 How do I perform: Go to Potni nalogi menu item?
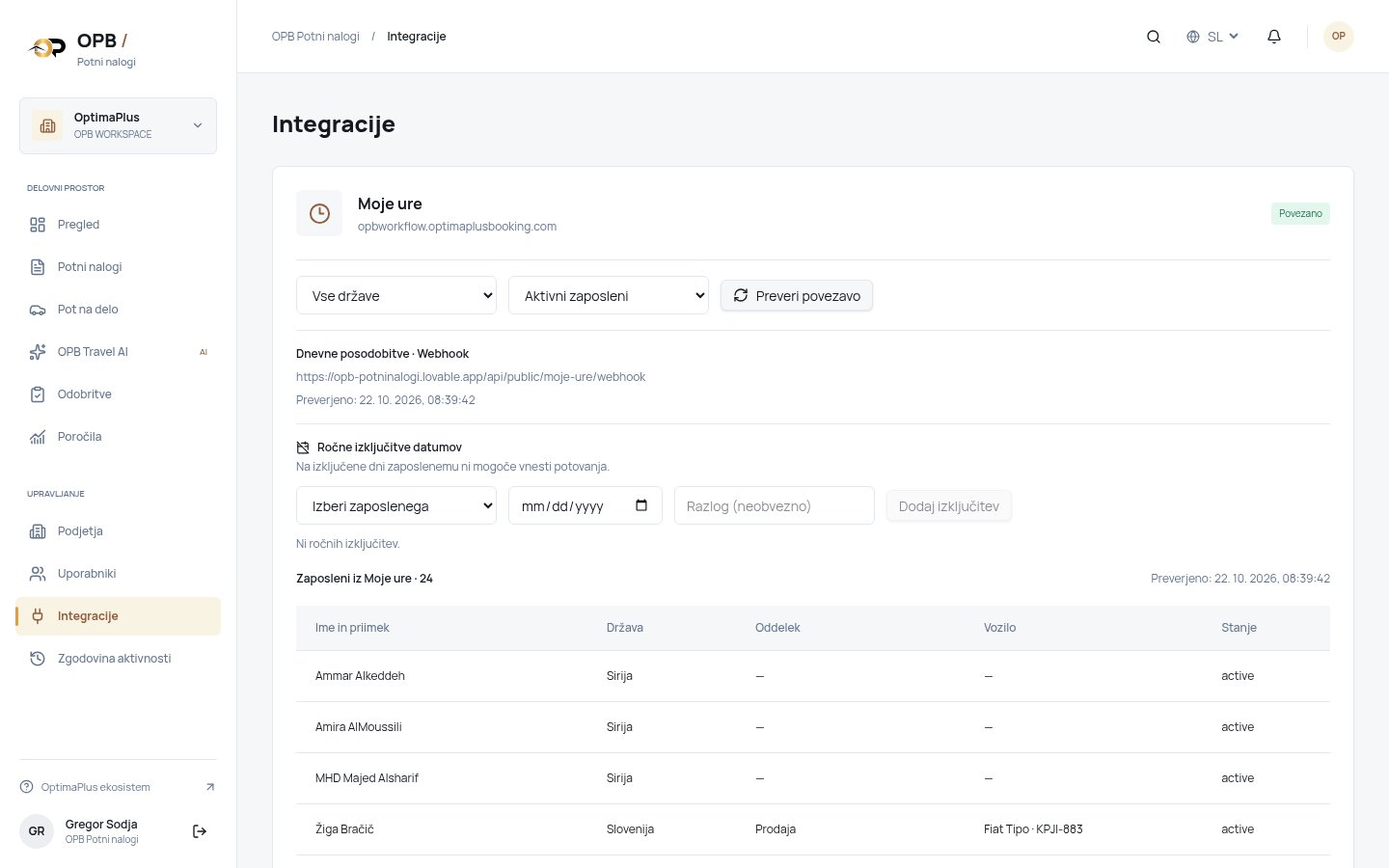118,267
